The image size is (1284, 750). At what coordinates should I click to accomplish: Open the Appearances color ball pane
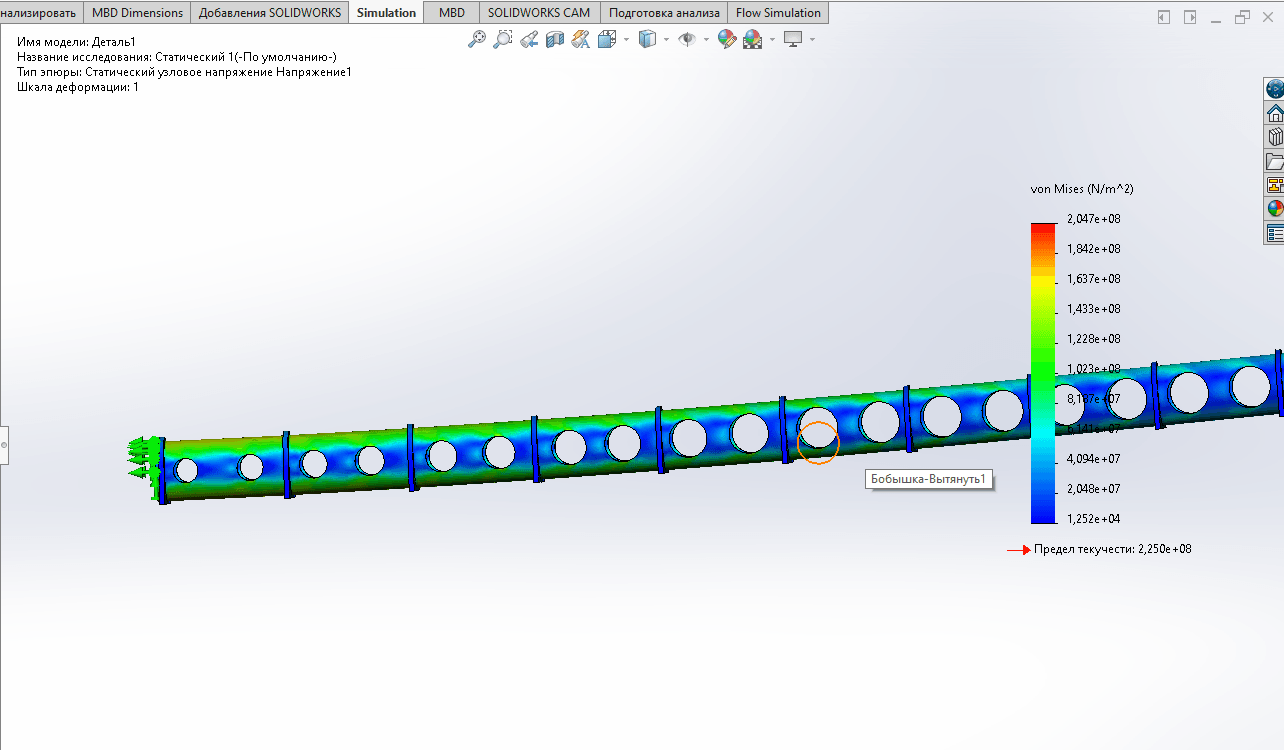[x=1275, y=209]
